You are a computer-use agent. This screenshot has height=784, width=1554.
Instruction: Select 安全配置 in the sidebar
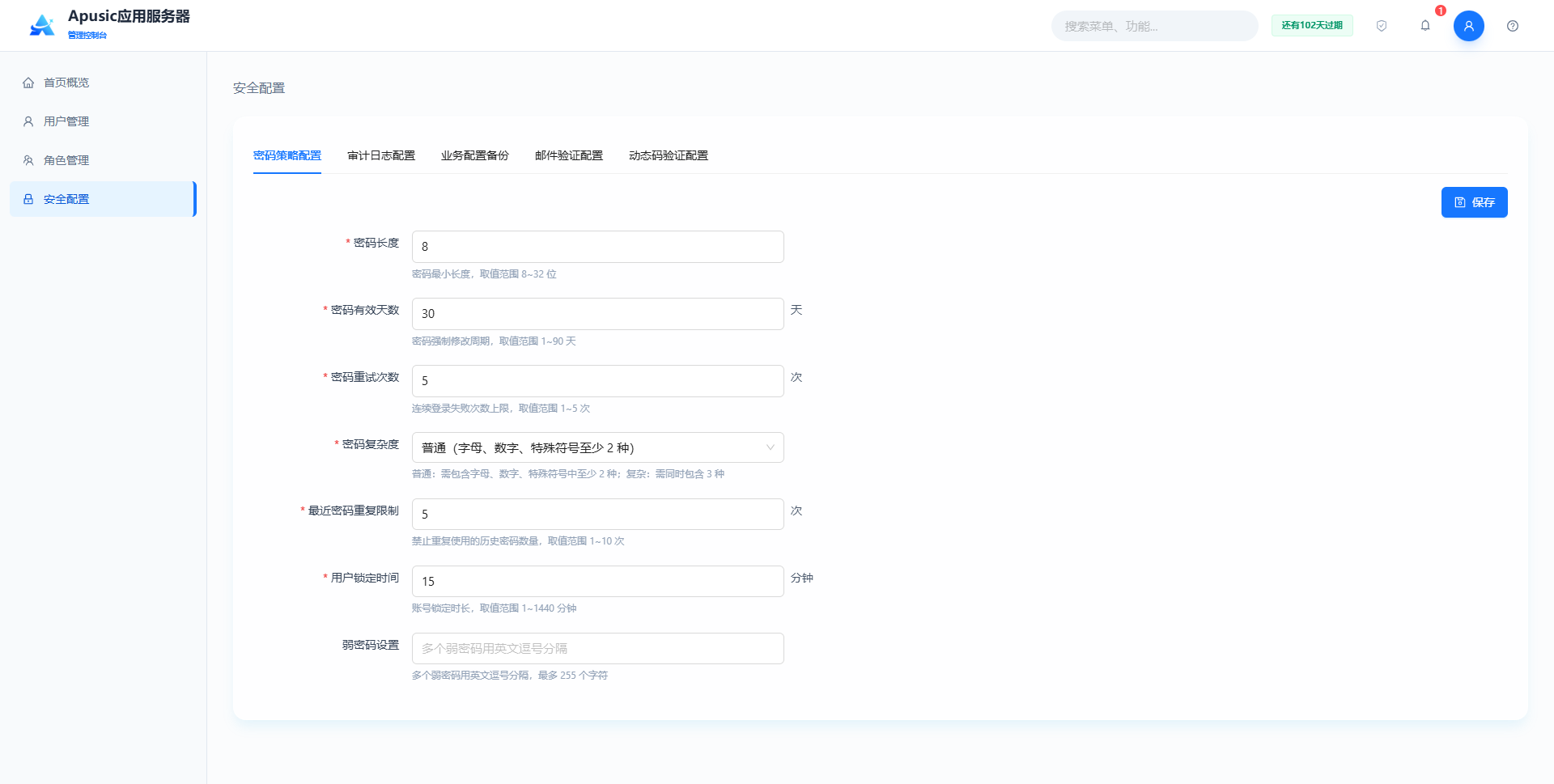tap(103, 199)
